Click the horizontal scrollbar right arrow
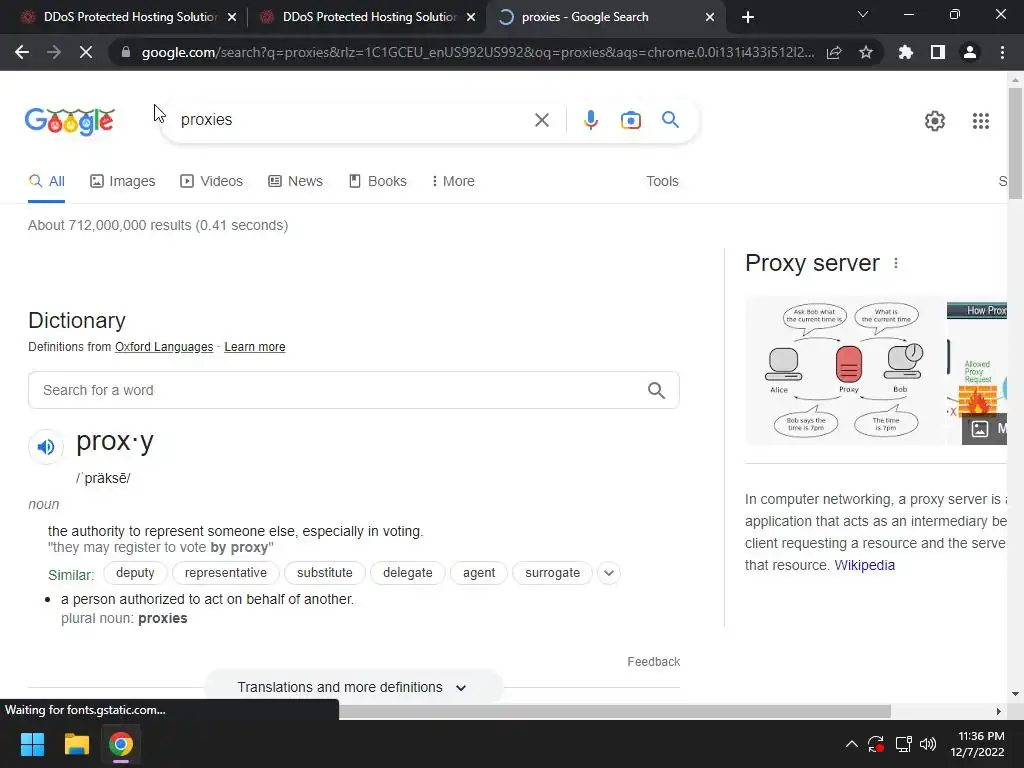 (999, 711)
